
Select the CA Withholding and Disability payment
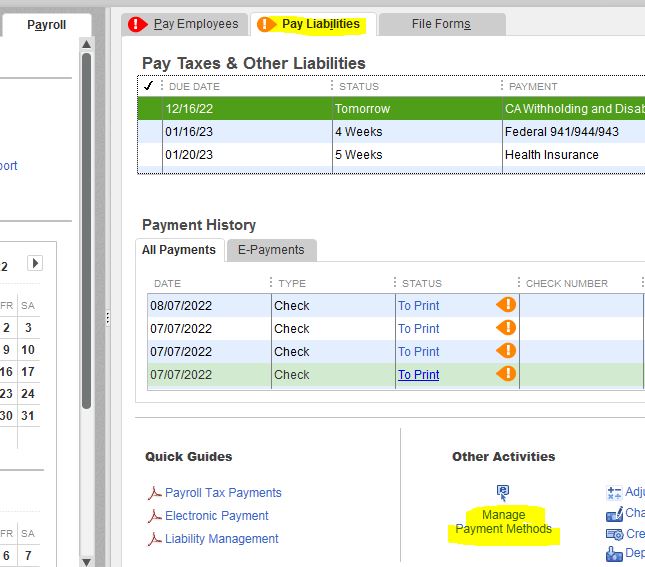click(575, 109)
